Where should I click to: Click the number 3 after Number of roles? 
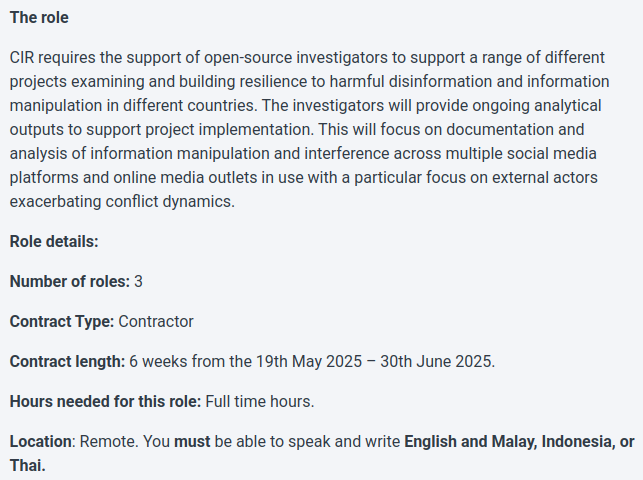(x=138, y=282)
